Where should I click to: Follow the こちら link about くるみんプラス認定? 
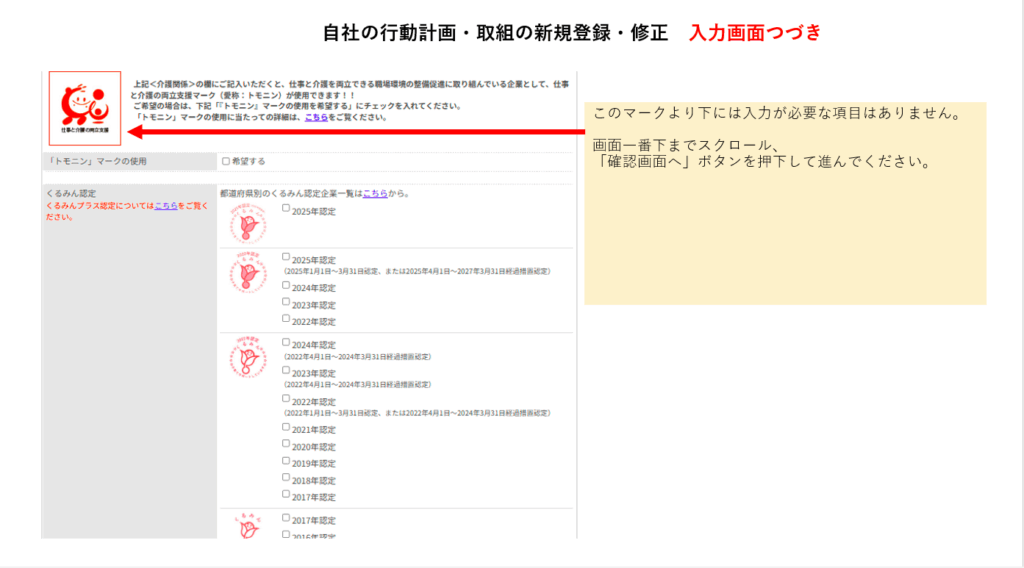165,205
